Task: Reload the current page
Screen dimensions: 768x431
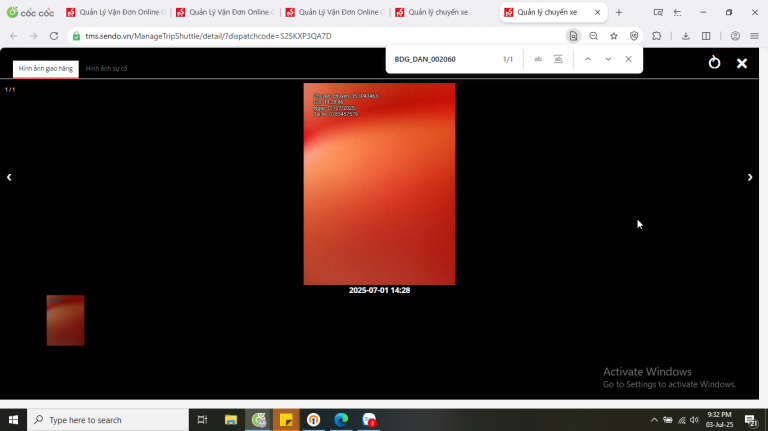Action: point(54,36)
